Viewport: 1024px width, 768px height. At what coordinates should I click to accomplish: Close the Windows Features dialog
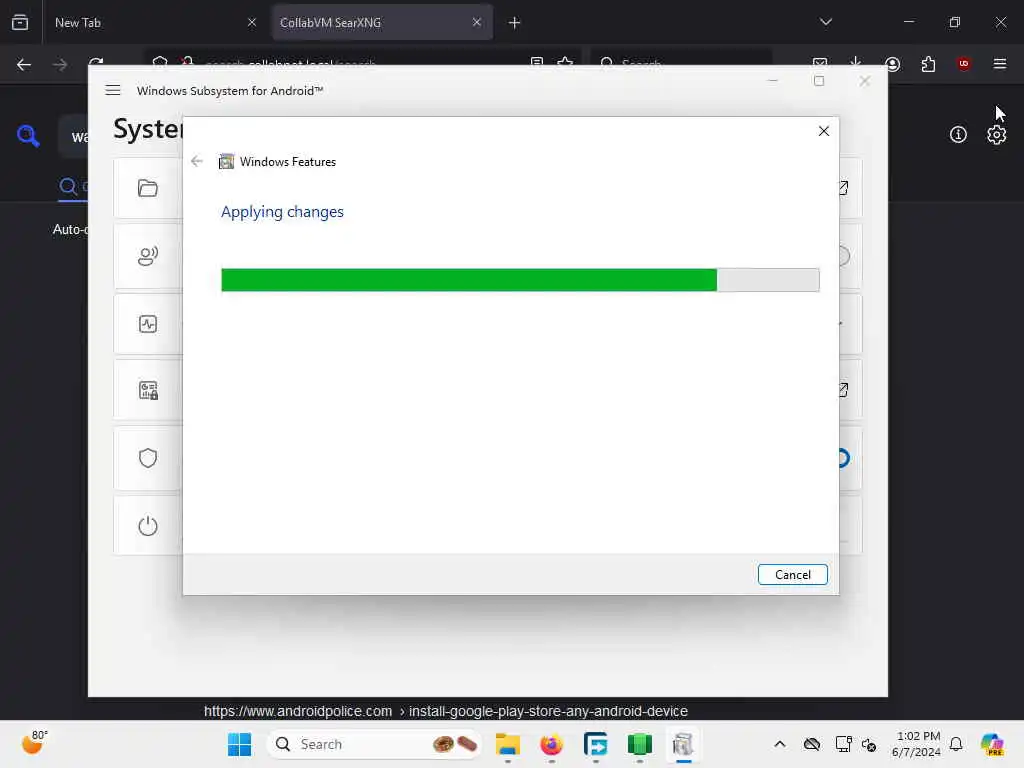tap(824, 131)
